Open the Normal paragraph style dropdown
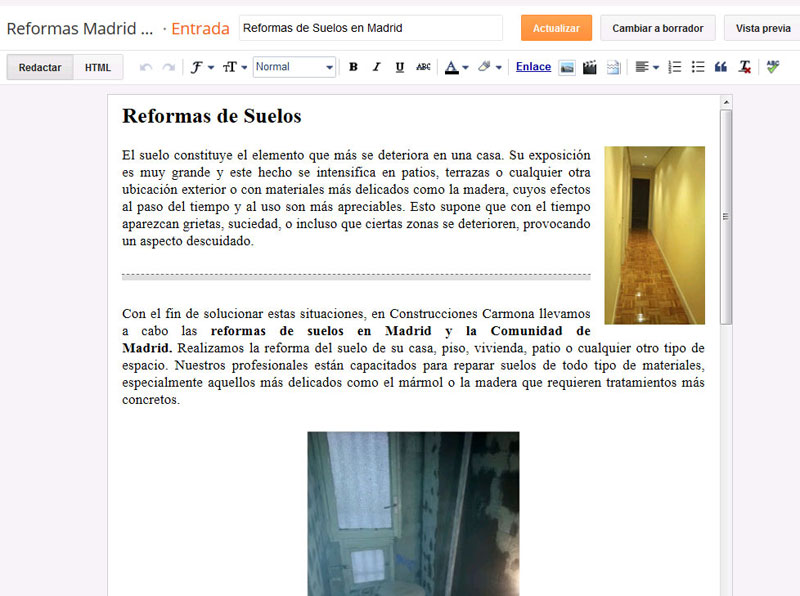Image resolution: width=800 pixels, height=596 pixels. (x=294, y=67)
